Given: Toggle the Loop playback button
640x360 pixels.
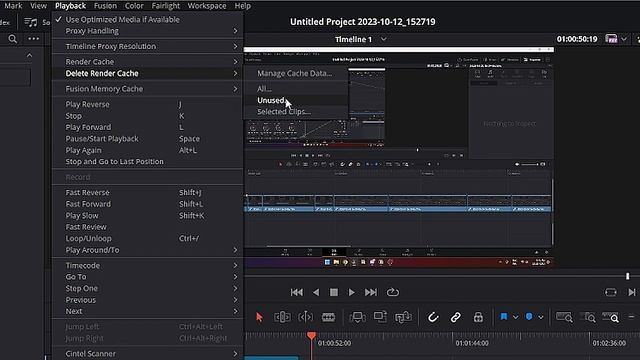Looking at the screenshot, I should pos(393,292).
